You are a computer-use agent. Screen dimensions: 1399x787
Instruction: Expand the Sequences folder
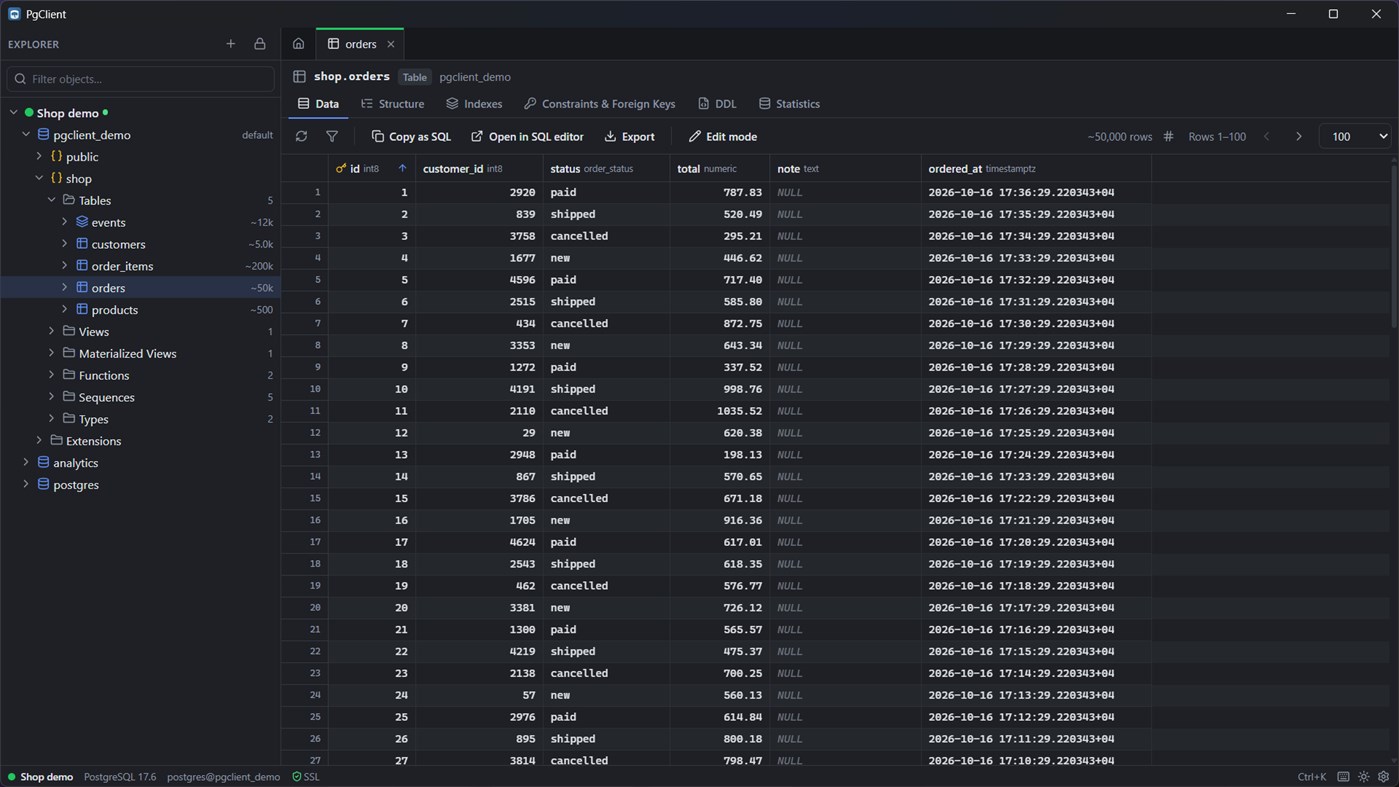tap(52, 397)
